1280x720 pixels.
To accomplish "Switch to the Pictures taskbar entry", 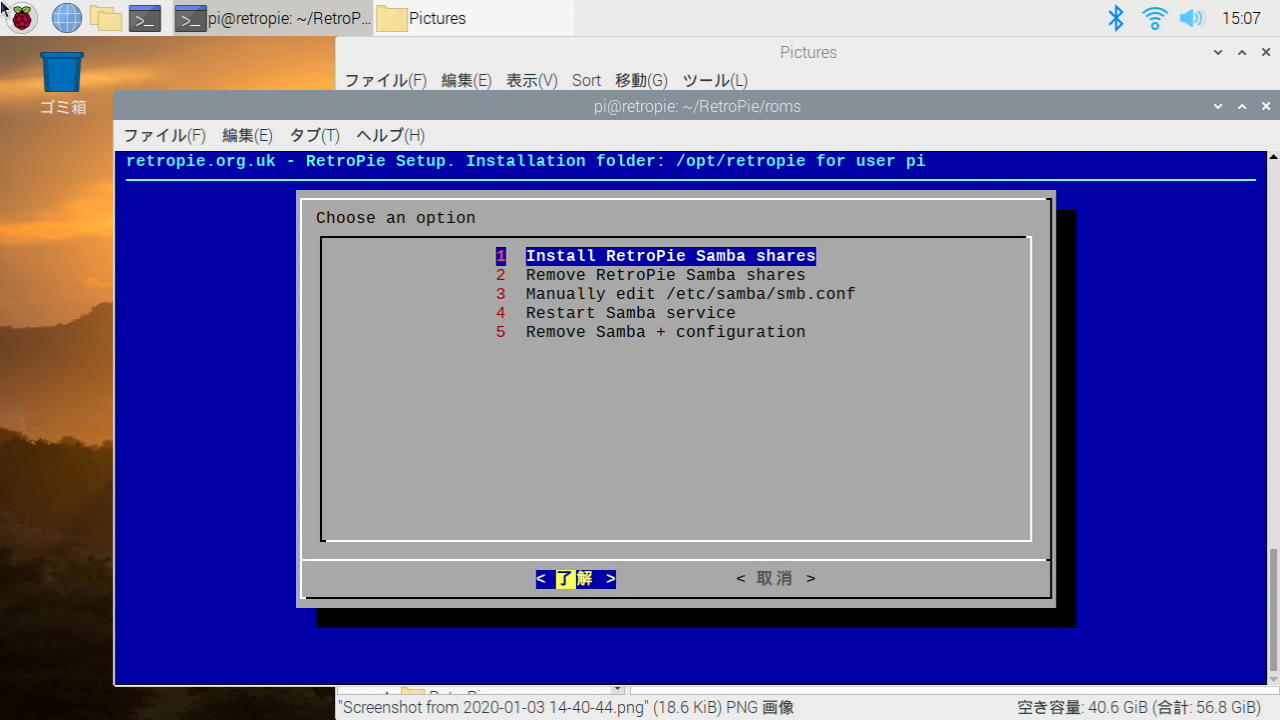I will (x=474, y=18).
